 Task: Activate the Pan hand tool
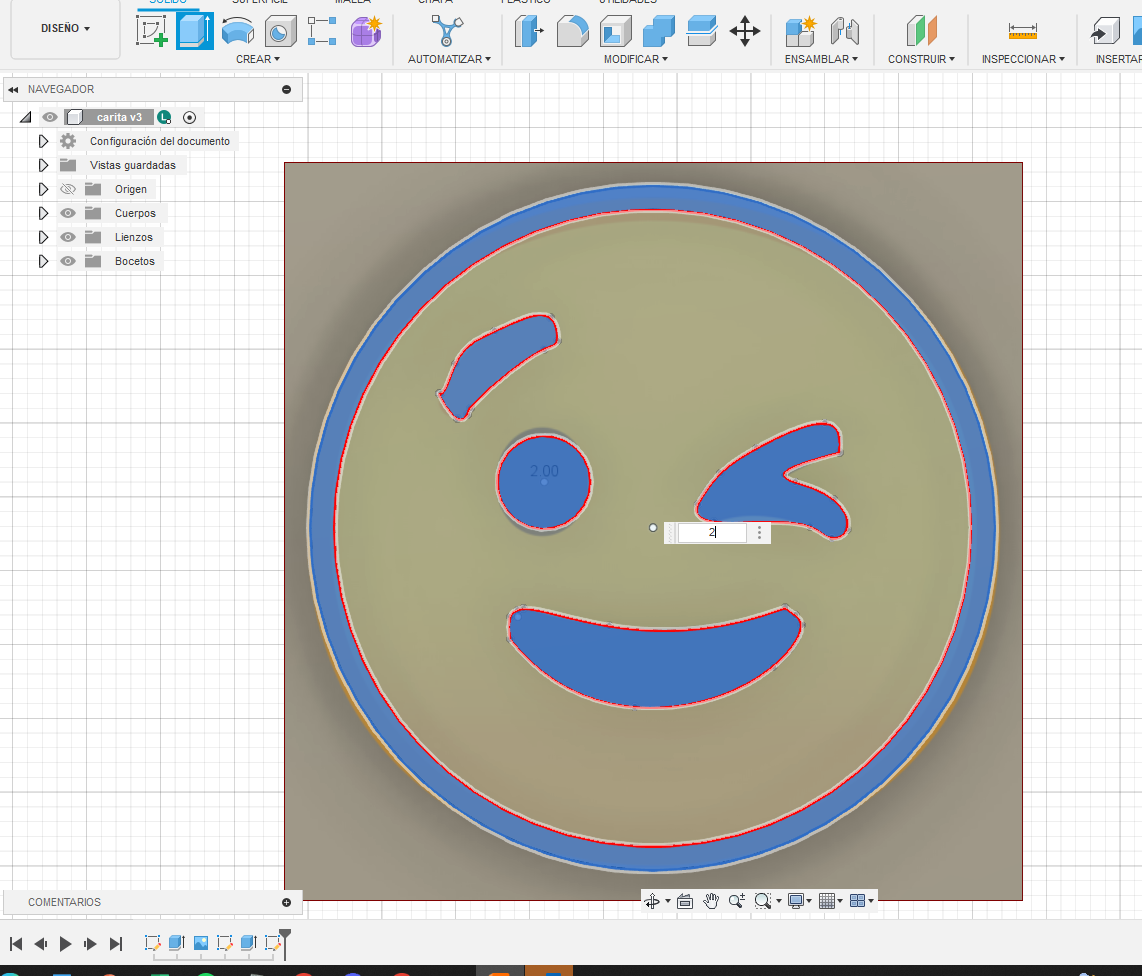click(x=711, y=901)
